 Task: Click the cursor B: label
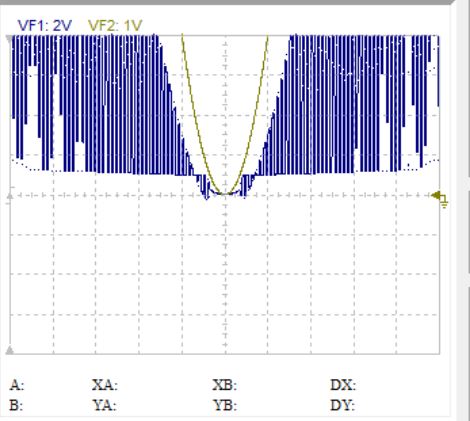[x=16, y=406]
